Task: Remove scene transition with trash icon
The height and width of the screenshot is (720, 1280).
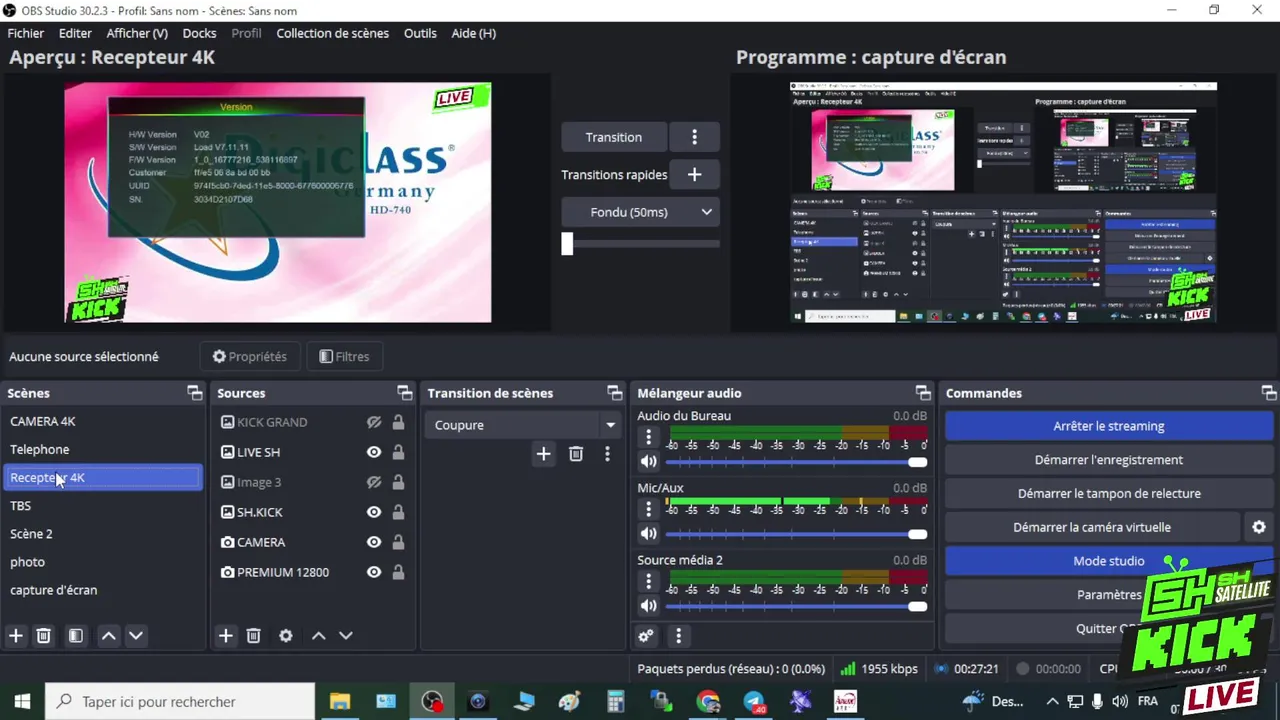Action: point(576,454)
